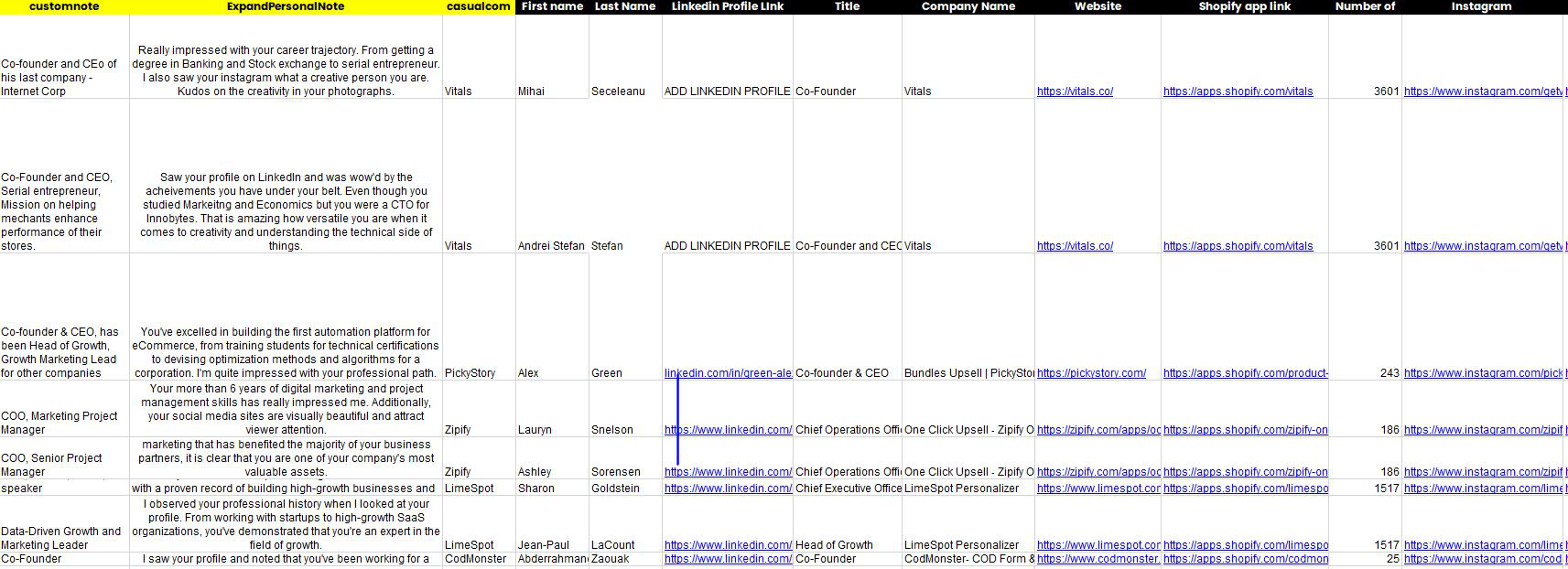1568x569 pixels.
Task: Select the customnote column header
Action: tap(64, 6)
